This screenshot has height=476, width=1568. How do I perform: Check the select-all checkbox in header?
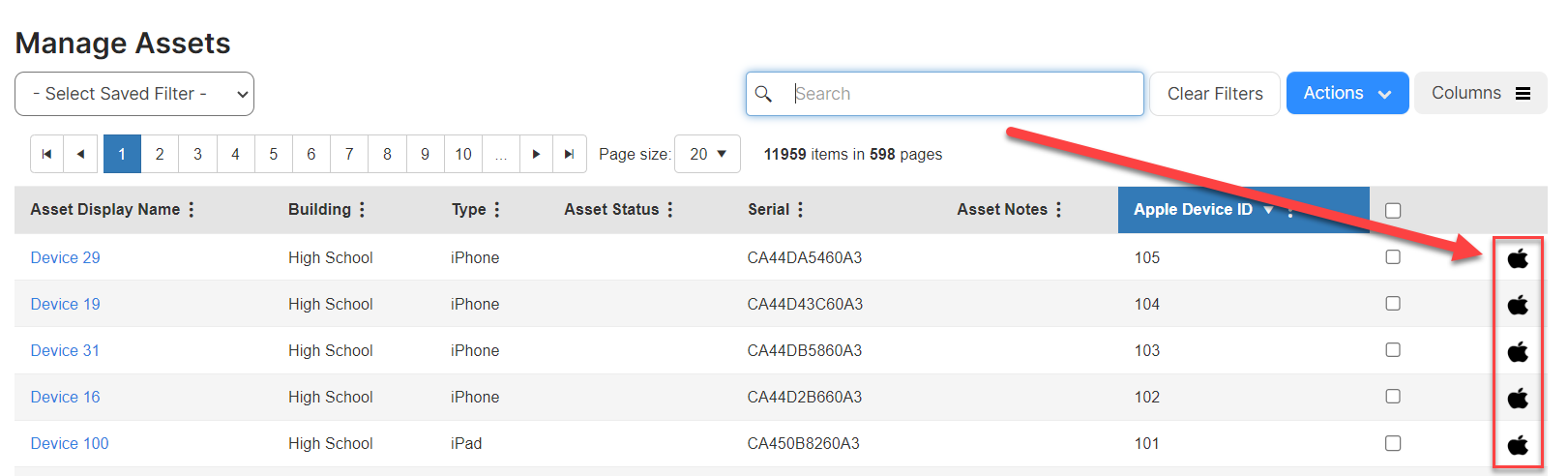tap(1393, 211)
